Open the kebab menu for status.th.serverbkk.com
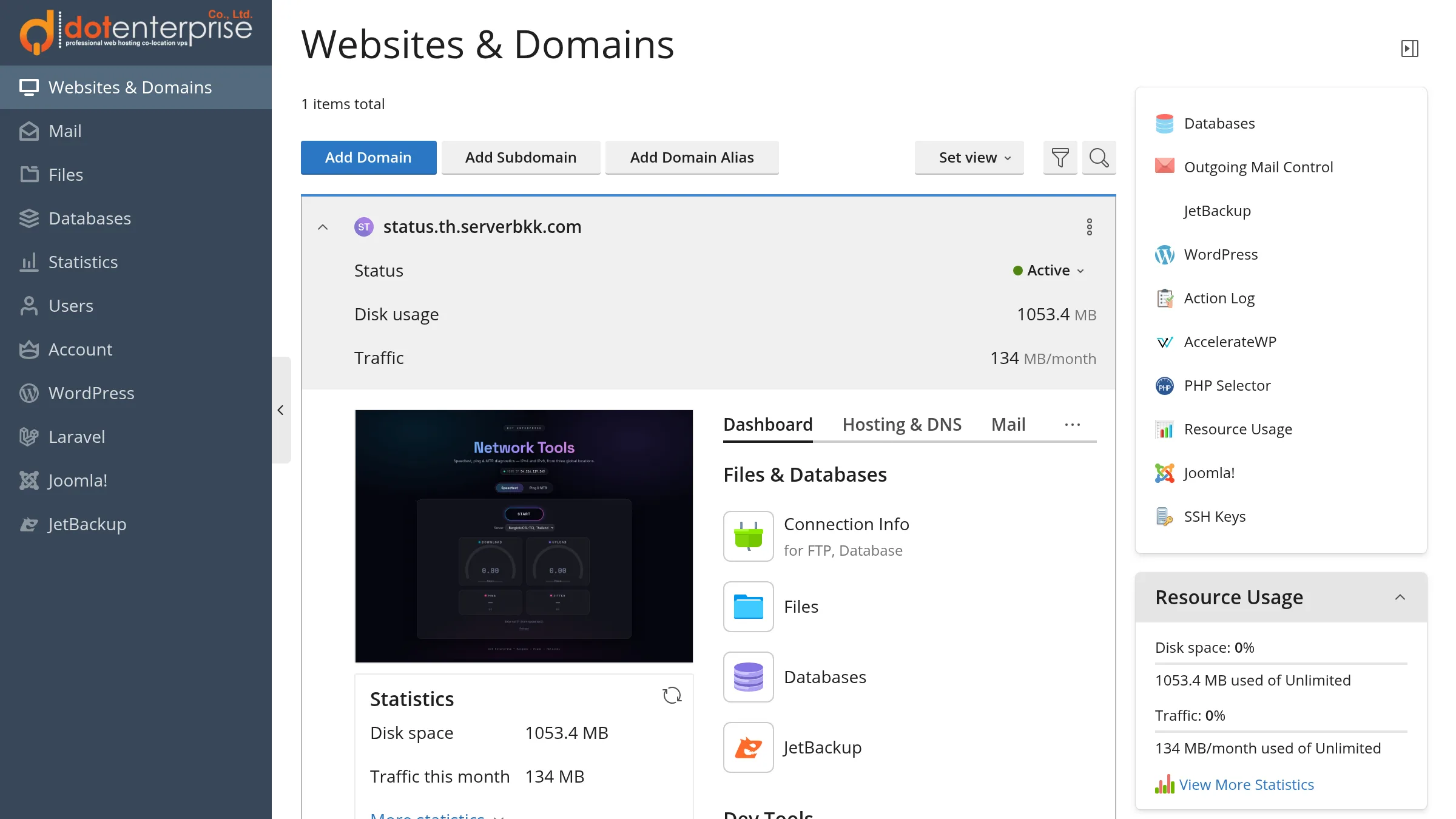This screenshot has height=819, width=1456. pos(1090,227)
